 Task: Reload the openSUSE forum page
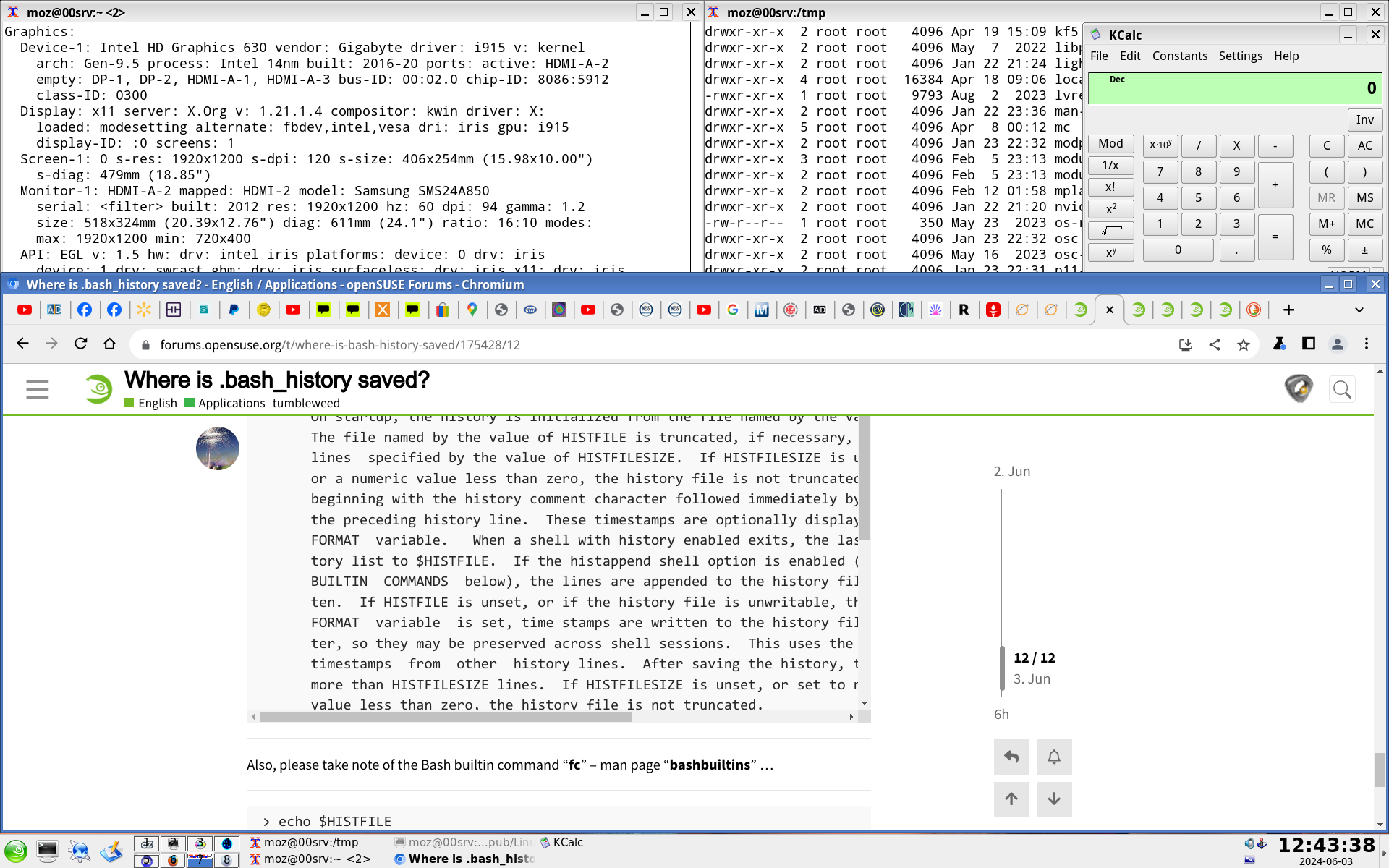coord(80,344)
